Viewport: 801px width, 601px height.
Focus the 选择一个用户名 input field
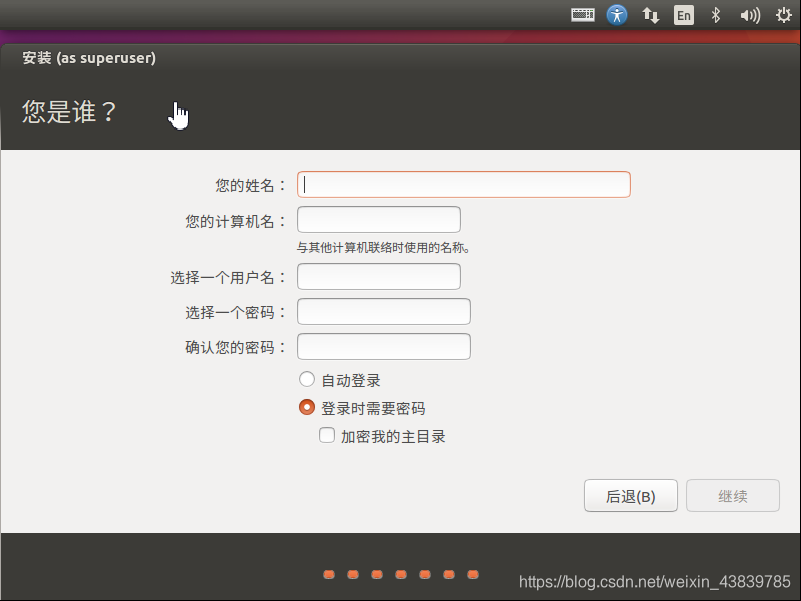click(379, 276)
